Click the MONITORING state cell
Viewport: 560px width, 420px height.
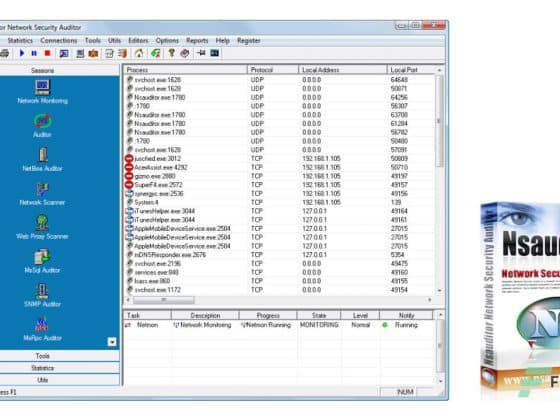point(319,325)
